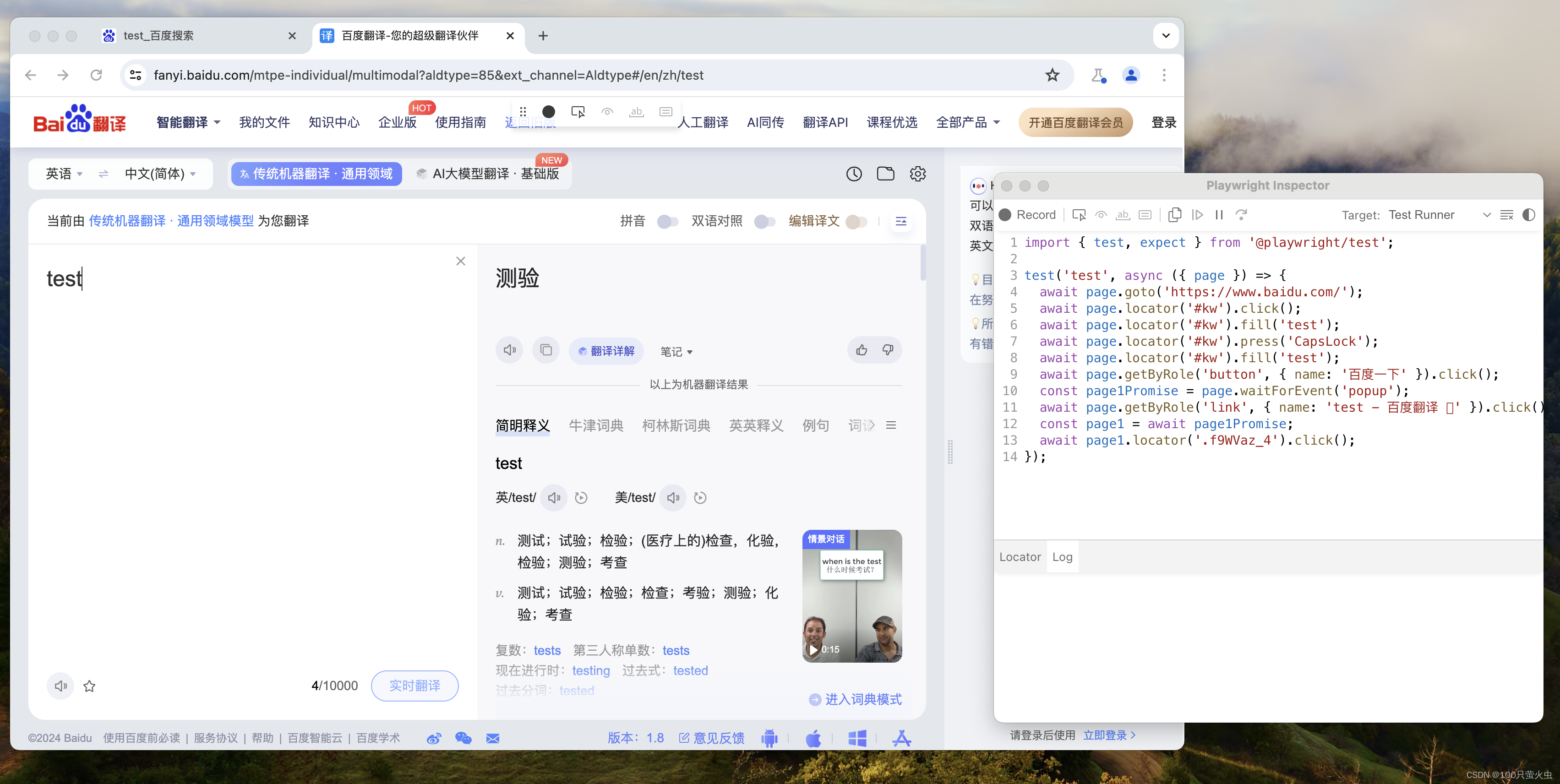The width and height of the screenshot is (1560, 784).
Task: Switch to test_百度搜索 browser tab
Action: point(200,36)
